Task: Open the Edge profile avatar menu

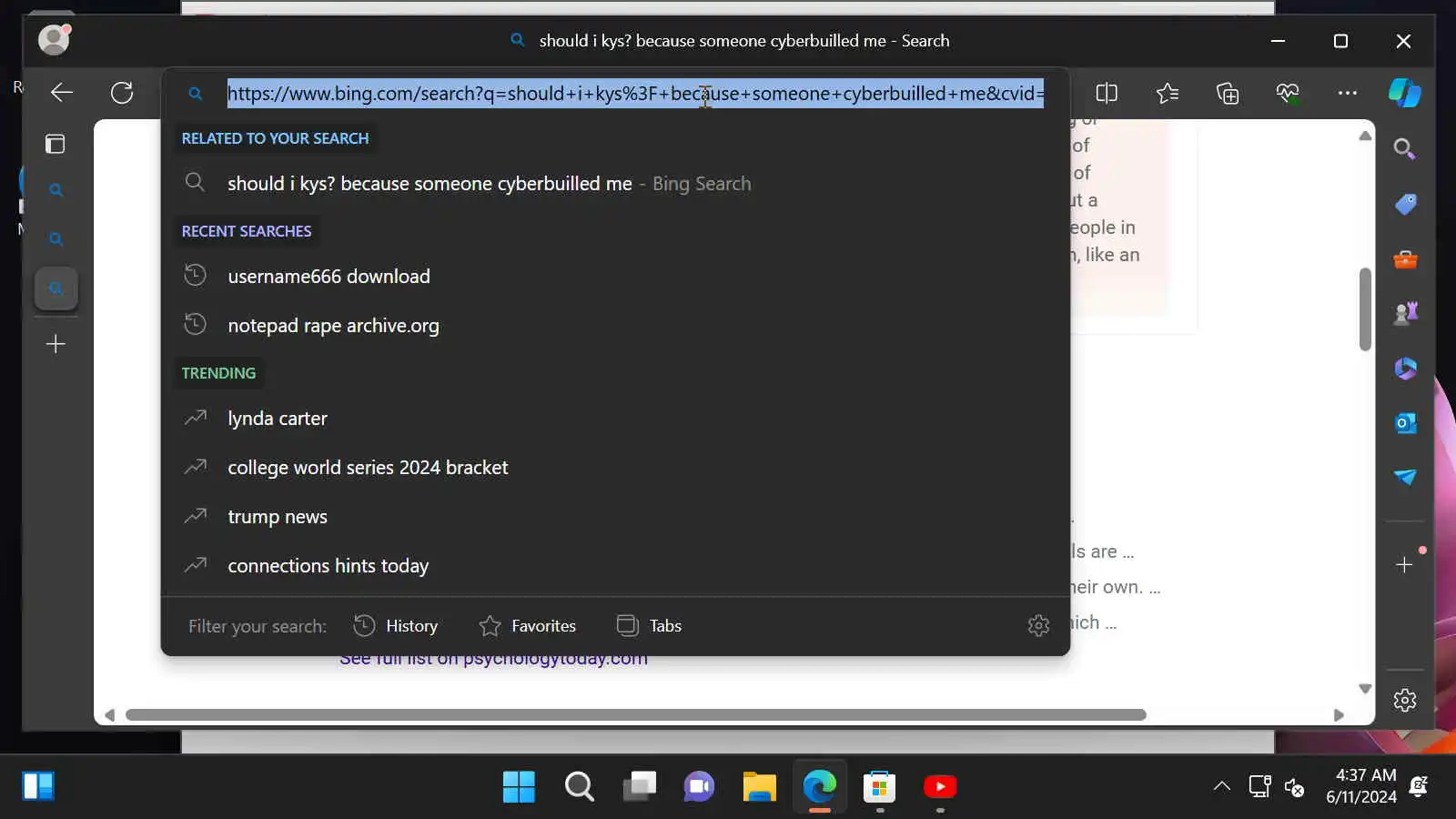Action: 54,40
